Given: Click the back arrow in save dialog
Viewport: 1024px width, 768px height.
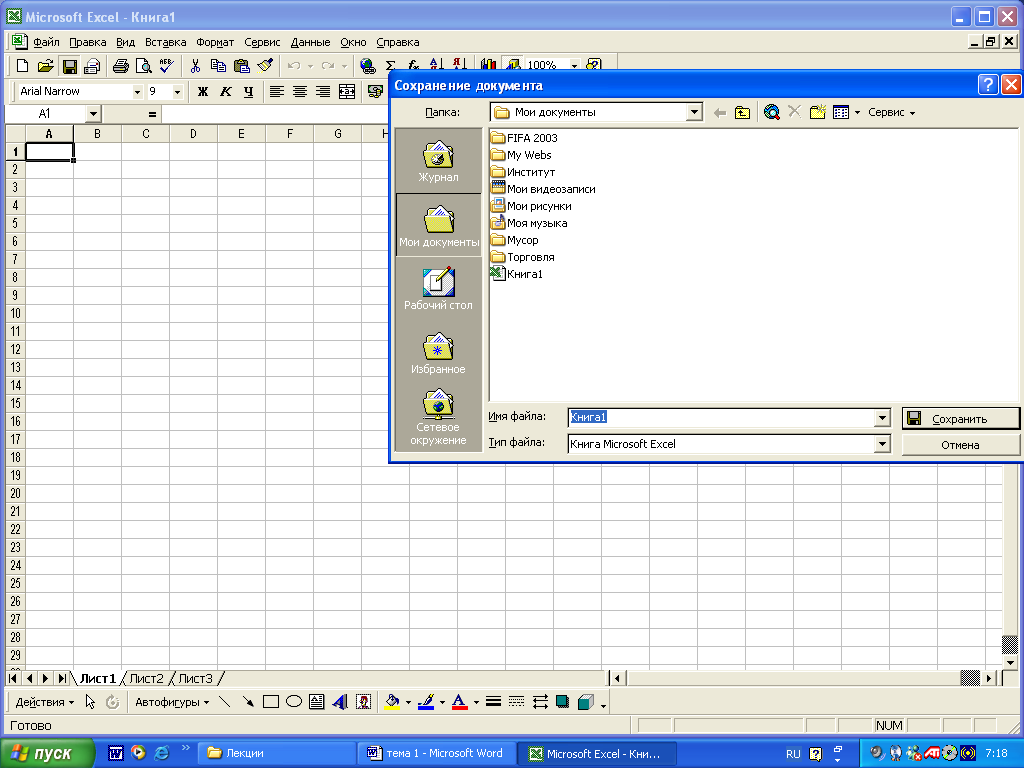Looking at the screenshot, I should click(720, 112).
